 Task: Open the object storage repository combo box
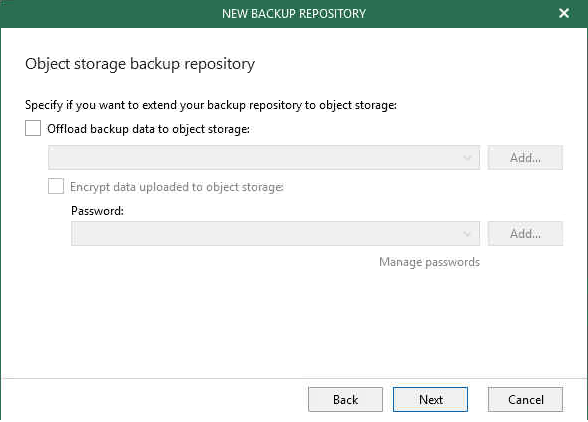click(264, 157)
